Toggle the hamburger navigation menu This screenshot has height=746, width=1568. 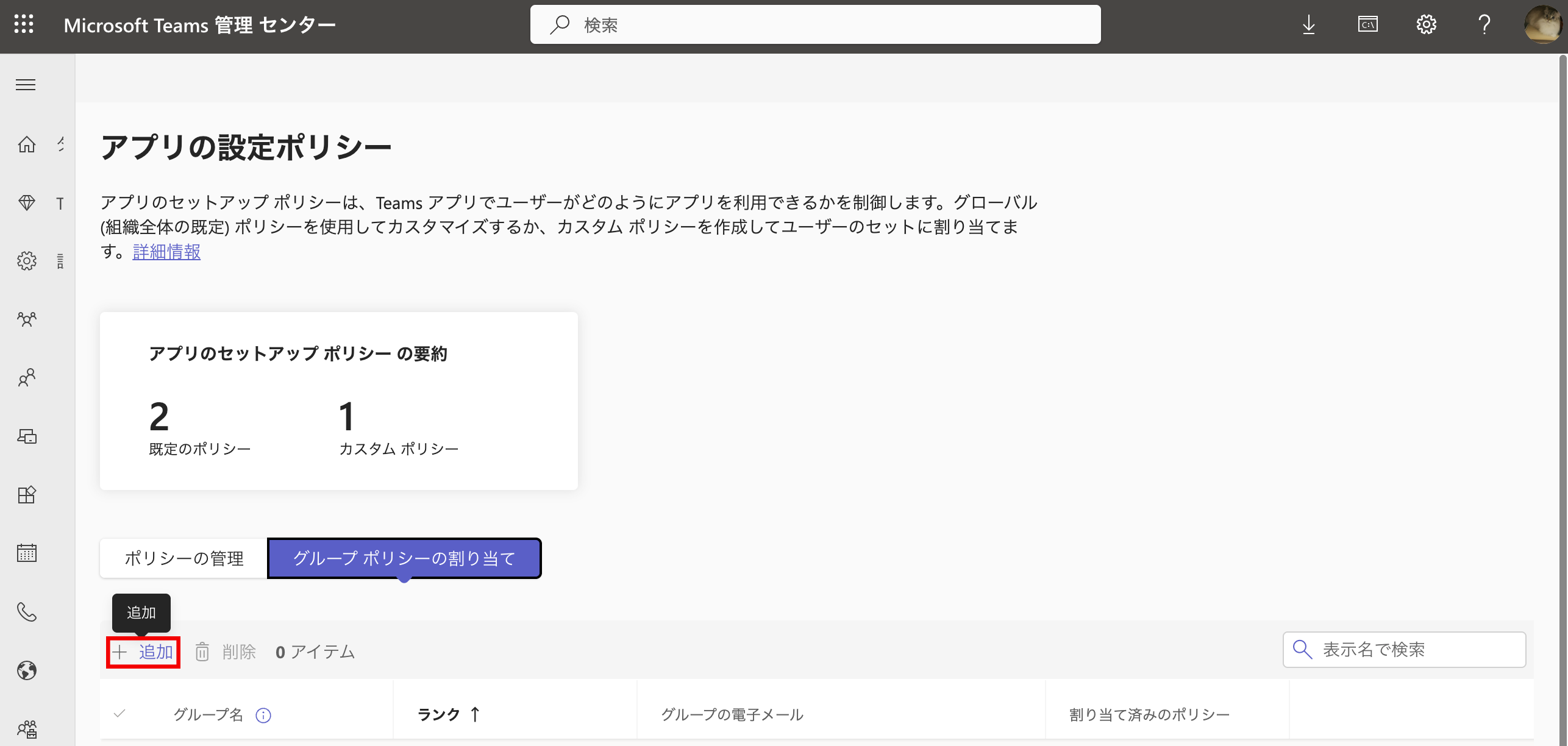[26, 85]
